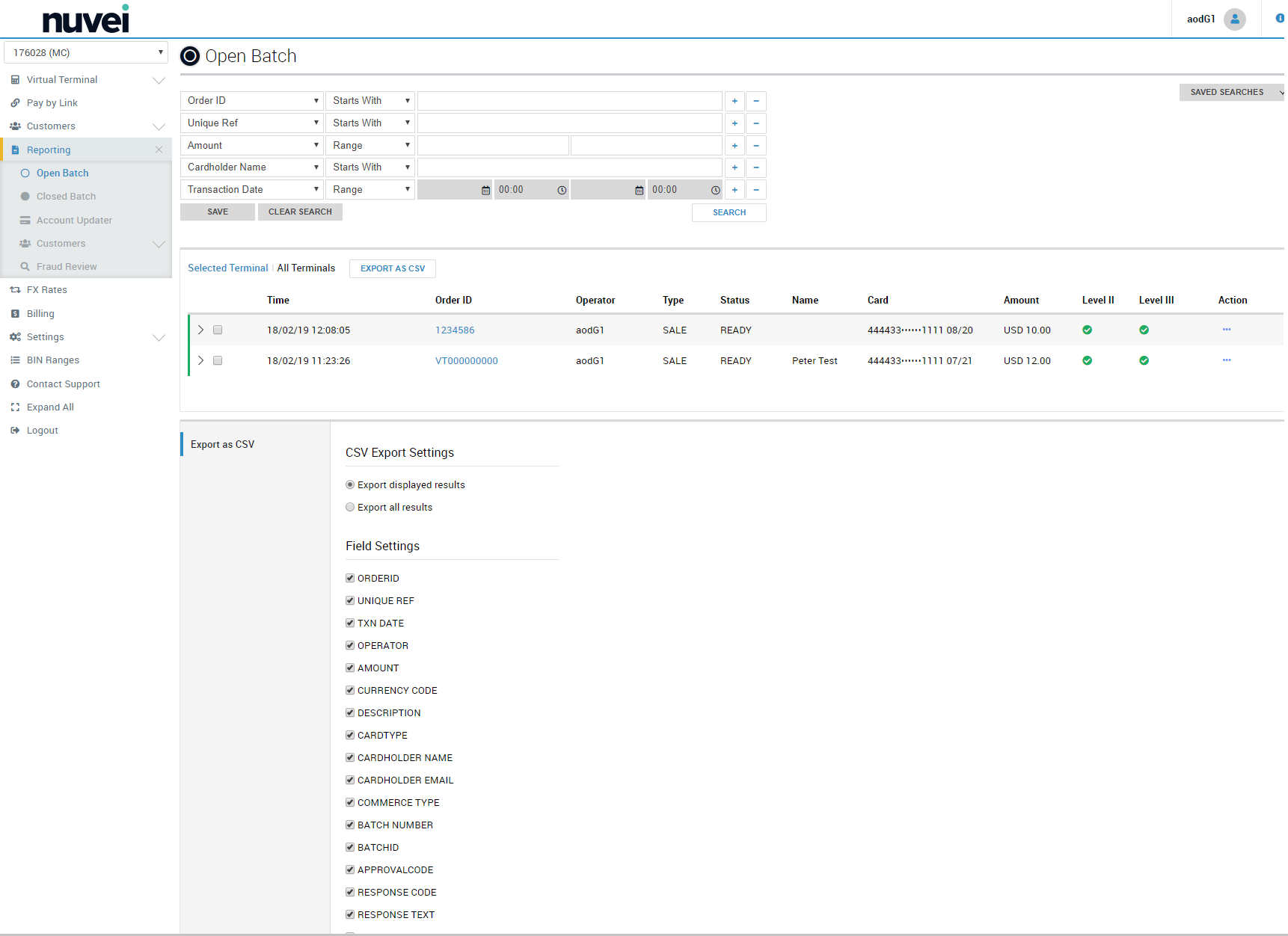Screen dimensions: 1288x936
Task: Switch to the All Terminals tab
Action: (306, 268)
